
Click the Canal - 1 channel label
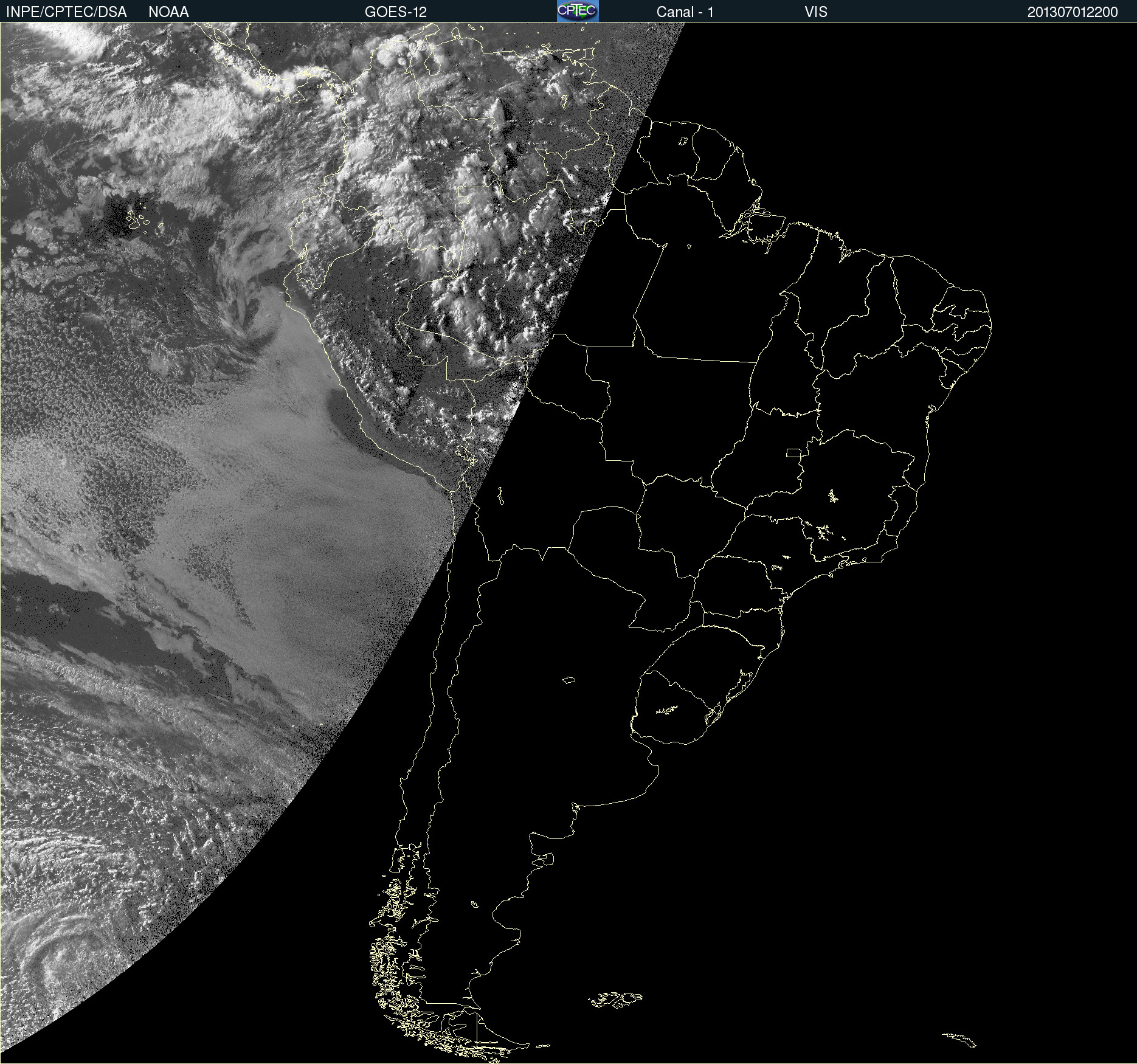pyautogui.click(x=685, y=12)
